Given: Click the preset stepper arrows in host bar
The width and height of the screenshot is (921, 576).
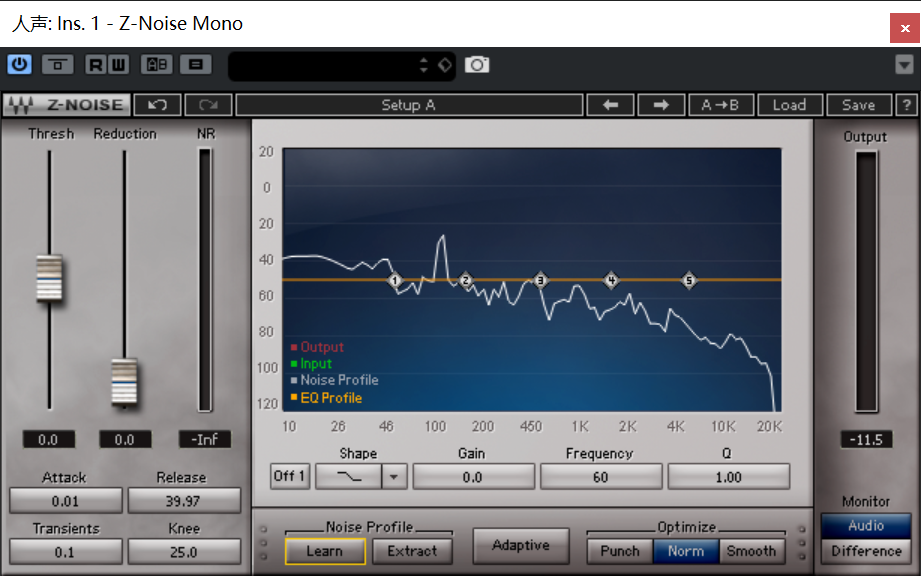Looking at the screenshot, I should point(424,65).
